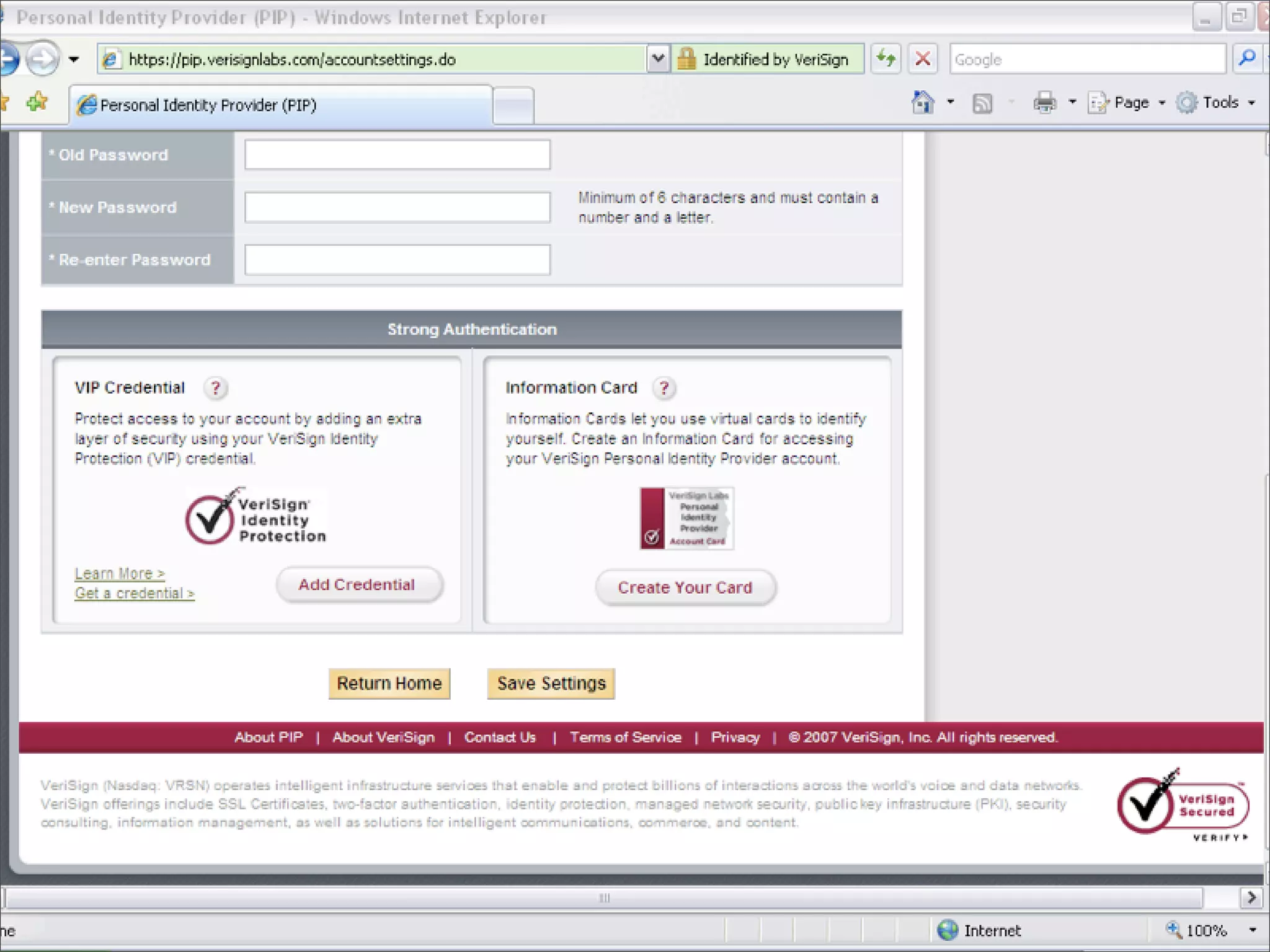Viewport: 1270px width, 952px height.
Task: Click the RSS feeds icon
Action: [982, 103]
